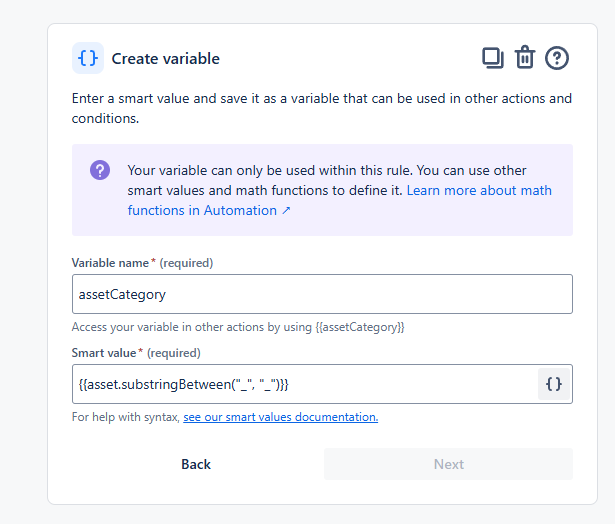Click the external link arrow after Automation
615x524 pixels.
coord(286,211)
